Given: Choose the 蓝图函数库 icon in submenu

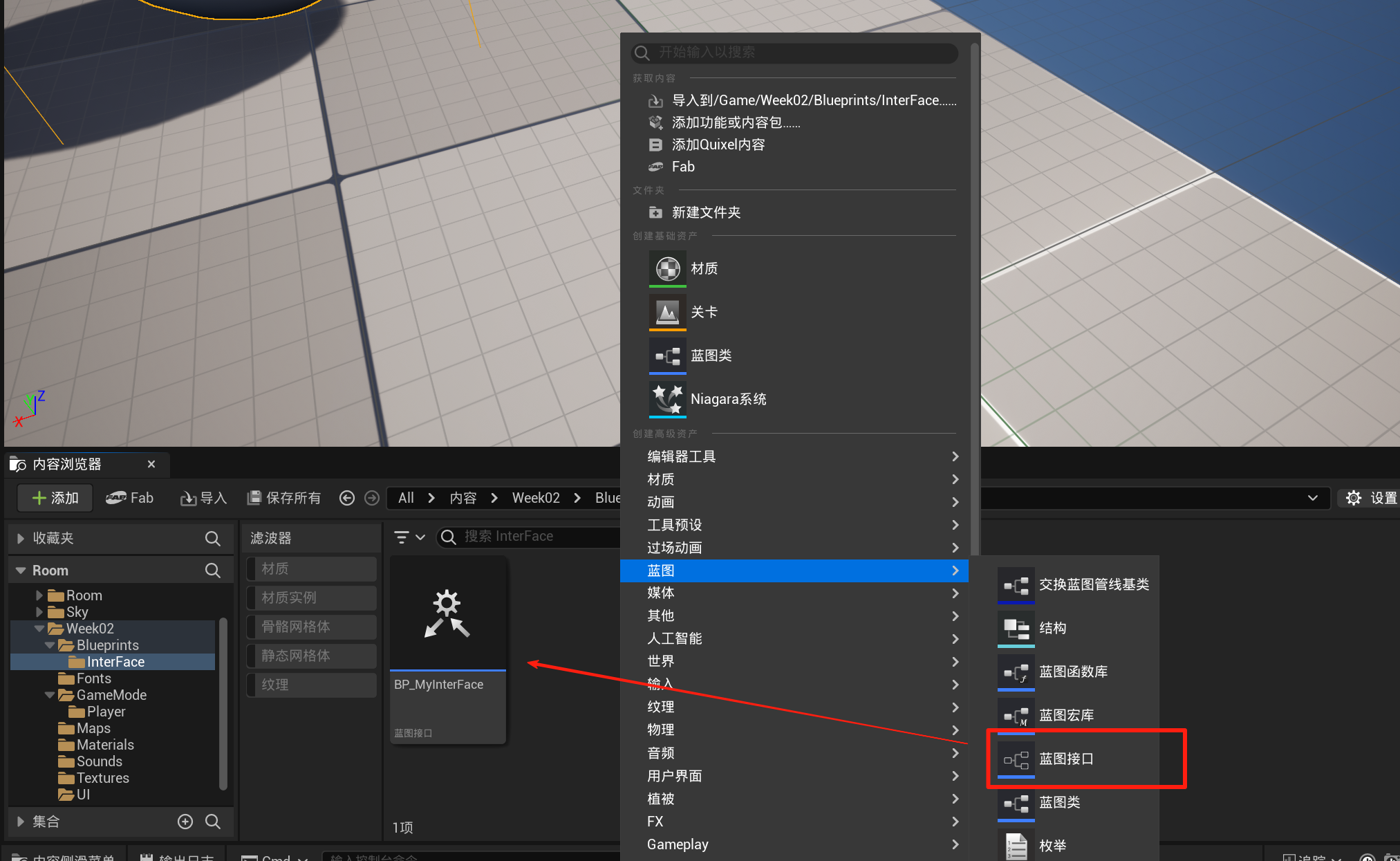Looking at the screenshot, I should point(1016,672).
